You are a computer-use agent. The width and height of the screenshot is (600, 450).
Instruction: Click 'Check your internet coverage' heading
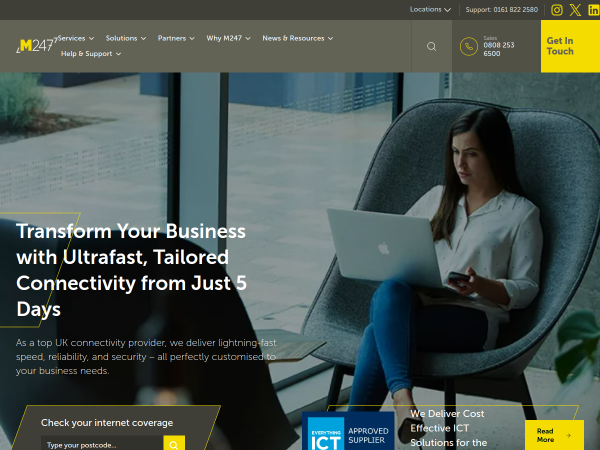coord(107,423)
